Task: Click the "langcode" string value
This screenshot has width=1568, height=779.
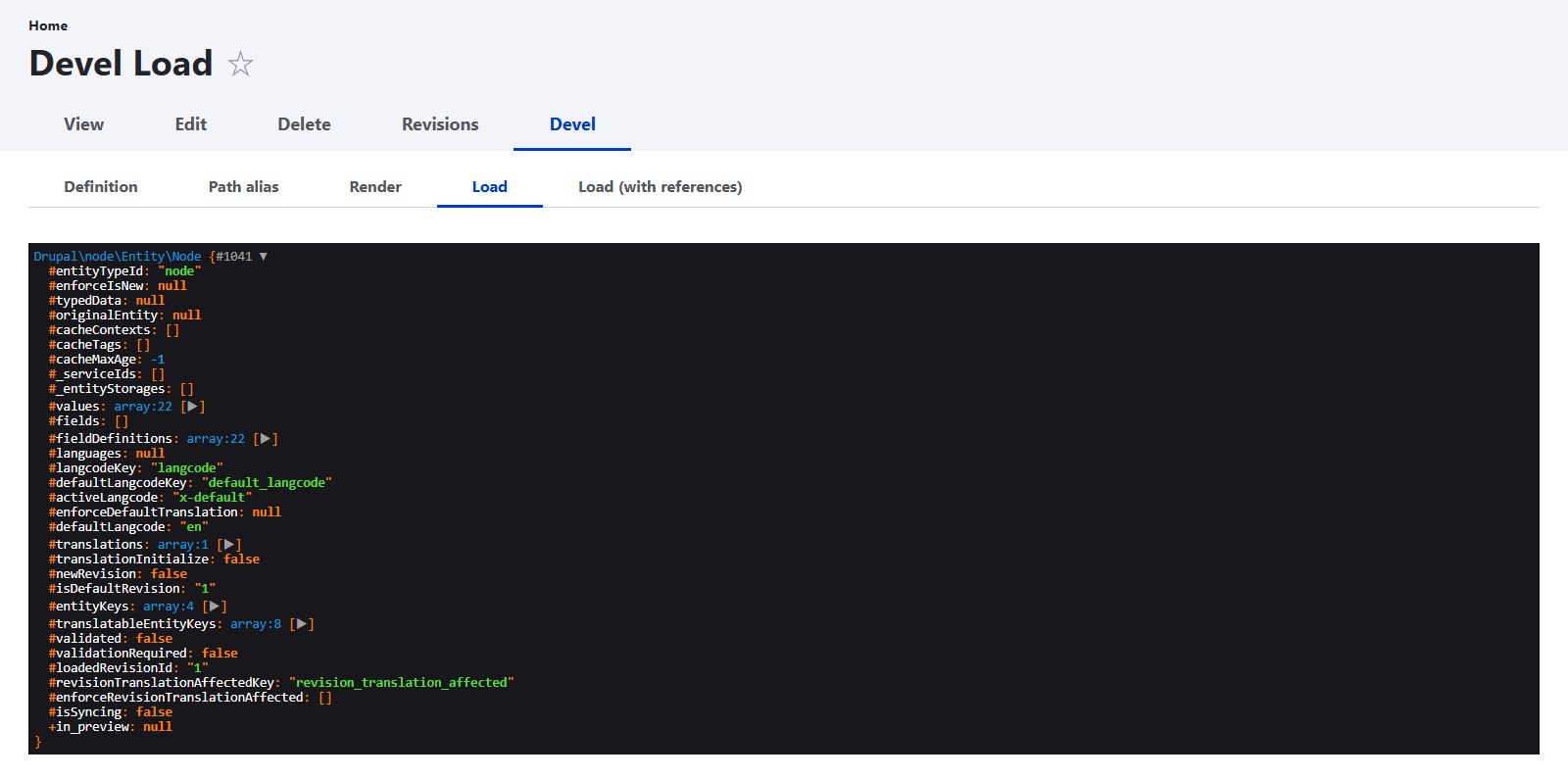Action: coord(187,468)
